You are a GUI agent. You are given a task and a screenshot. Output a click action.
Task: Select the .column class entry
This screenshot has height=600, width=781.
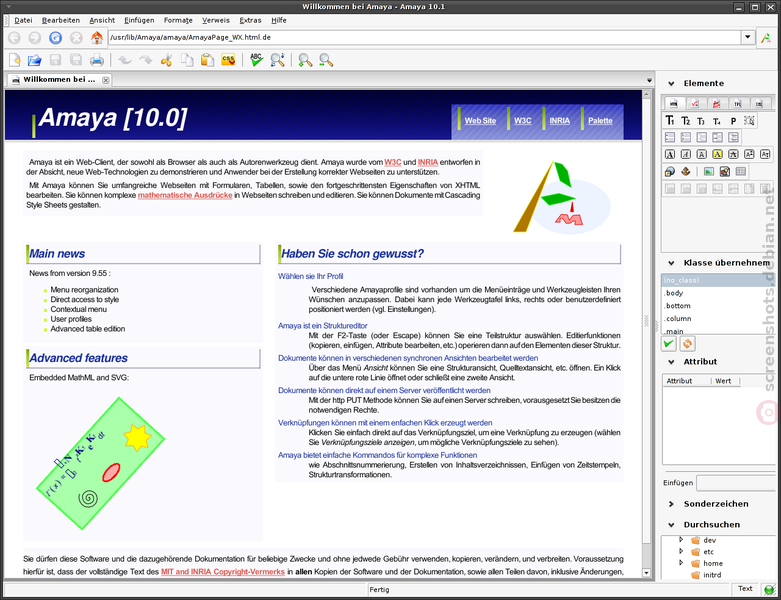pos(718,319)
